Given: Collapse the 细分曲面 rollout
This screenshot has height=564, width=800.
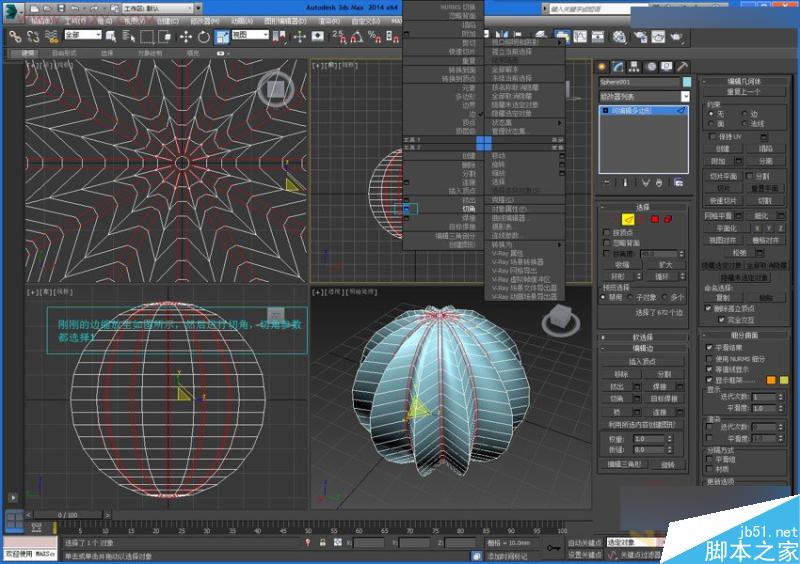Looking at the screenshot, I should (x=746, y=335).
